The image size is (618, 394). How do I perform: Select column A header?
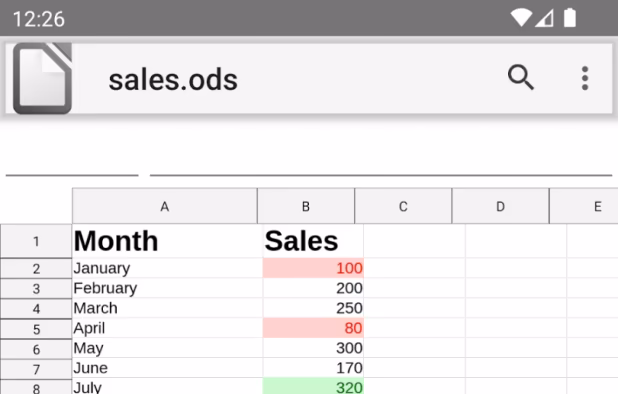[x=165, y=206]
